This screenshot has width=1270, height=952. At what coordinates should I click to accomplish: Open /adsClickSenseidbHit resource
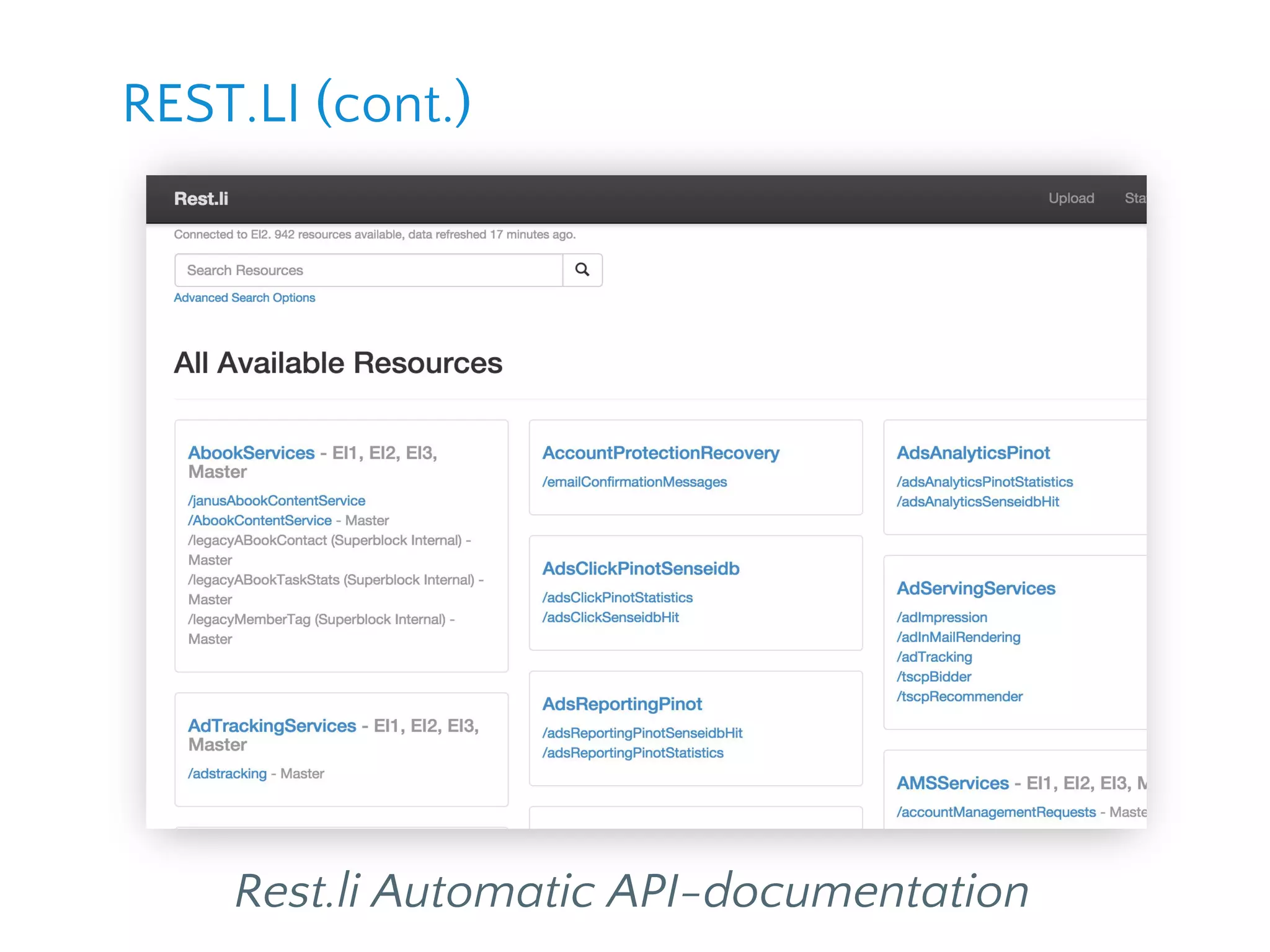pyautogui.click(x=611, y=617)
